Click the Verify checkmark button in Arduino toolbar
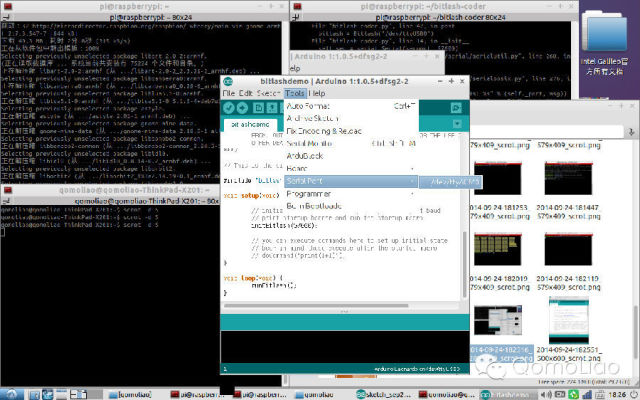Image resolution: width=640 pixels, height=400 pixels. (x=229, y=108)
